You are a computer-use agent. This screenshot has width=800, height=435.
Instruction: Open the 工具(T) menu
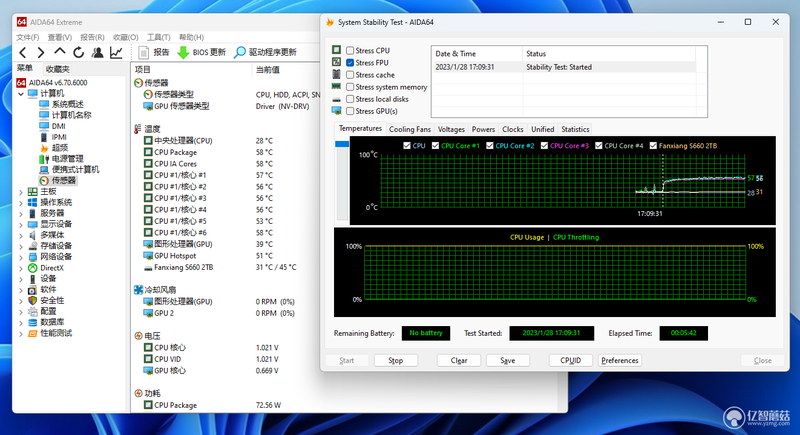159,37
